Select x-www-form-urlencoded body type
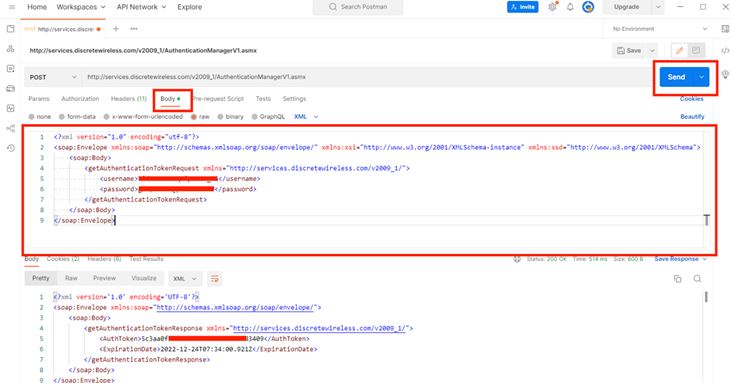The height and width of the screenshot is (383, 731). click(x=143, y=116)
